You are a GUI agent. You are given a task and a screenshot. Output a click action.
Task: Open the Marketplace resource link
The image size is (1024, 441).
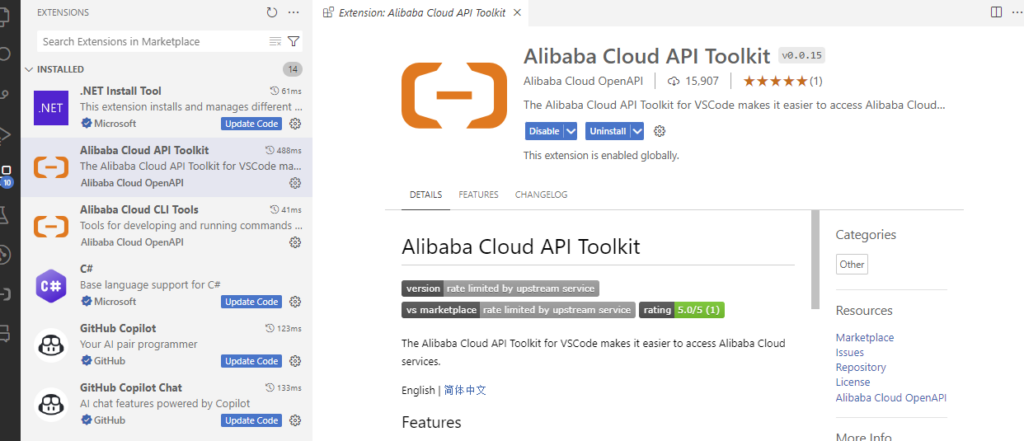(865, 338)
